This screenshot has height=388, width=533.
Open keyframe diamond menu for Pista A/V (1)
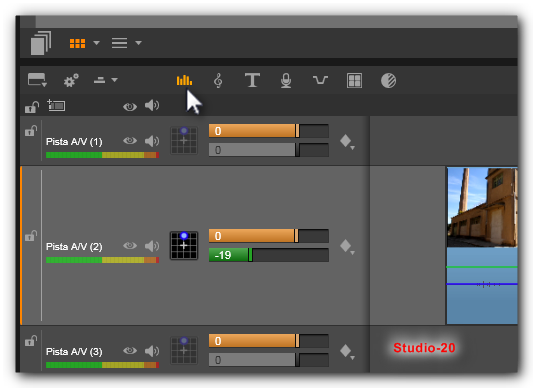[347, 141]
